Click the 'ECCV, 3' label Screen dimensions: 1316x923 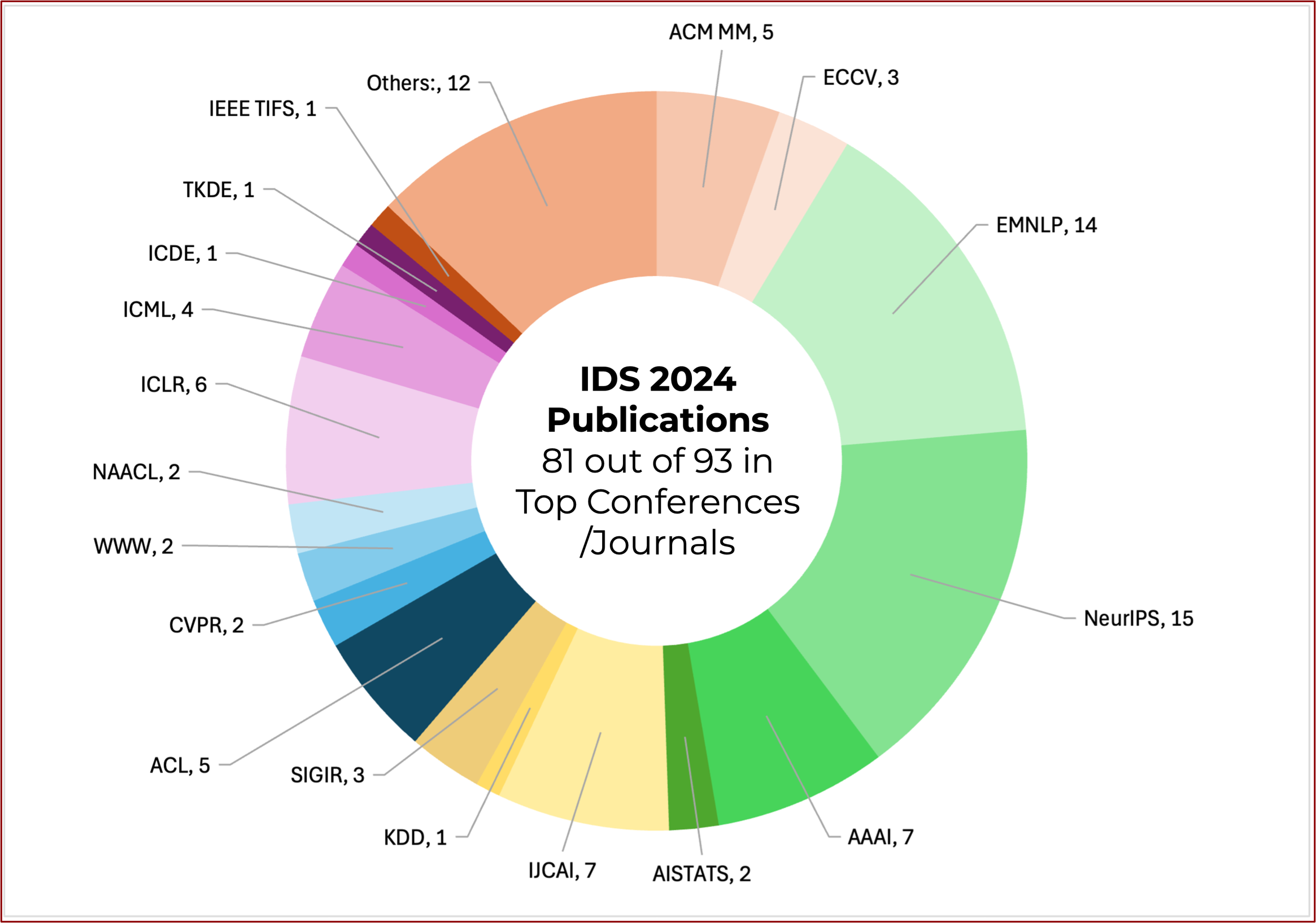point(861,77)
